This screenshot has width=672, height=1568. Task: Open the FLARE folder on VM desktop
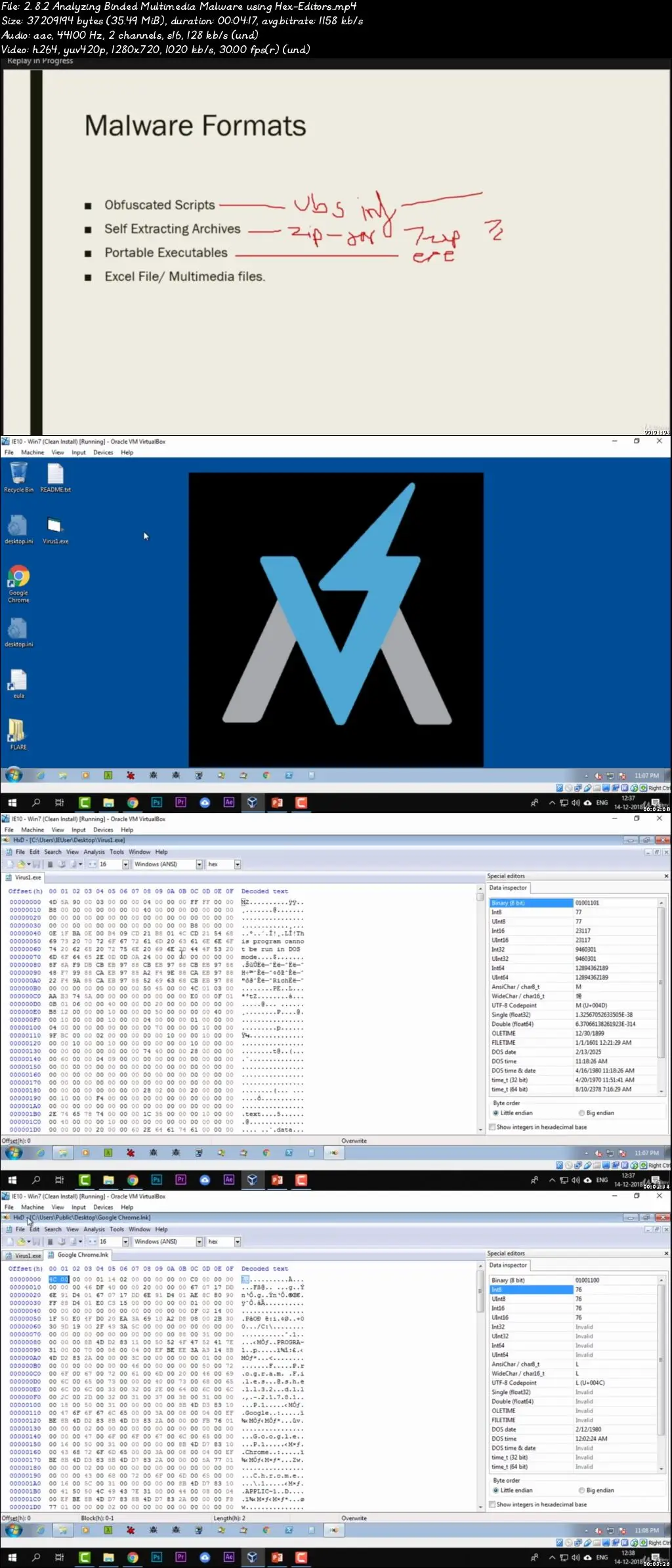coord(18,734)
